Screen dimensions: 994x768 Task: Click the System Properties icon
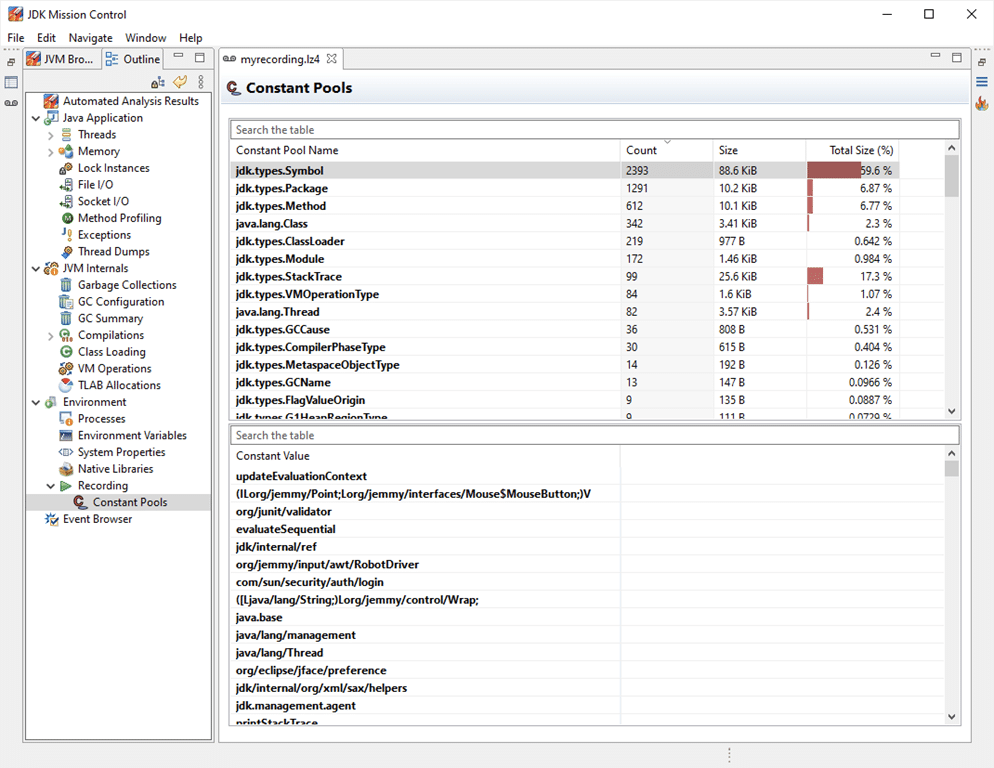pyautogui.click(x=66, y=452)
